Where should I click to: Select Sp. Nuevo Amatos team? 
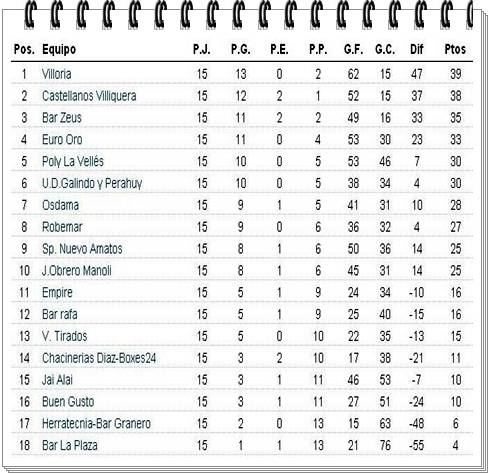point(82,249)
